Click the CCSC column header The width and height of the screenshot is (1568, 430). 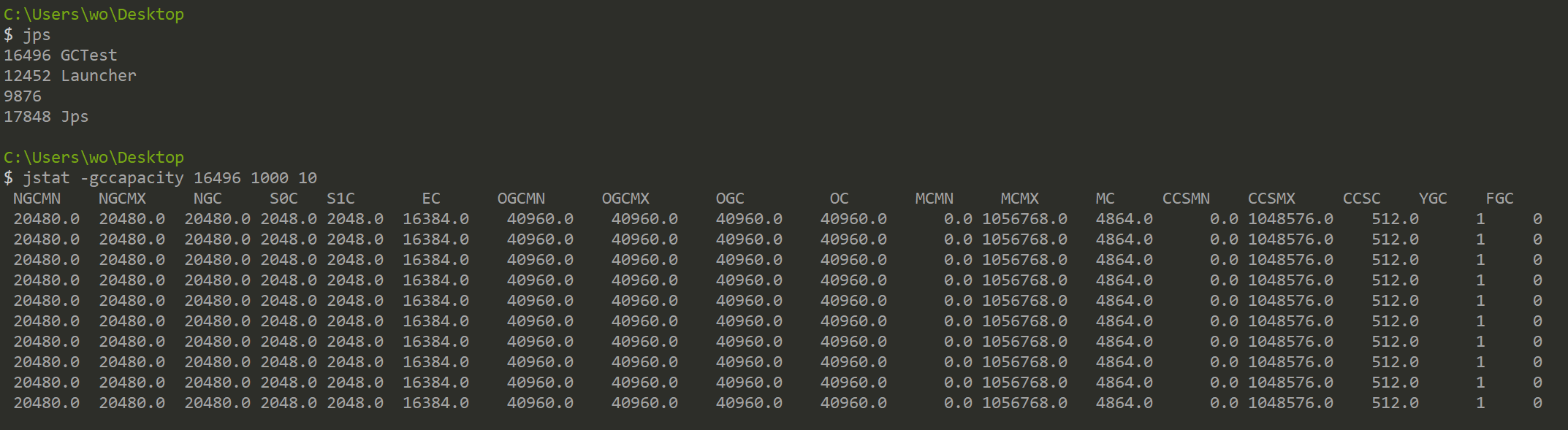(1361, 199)
